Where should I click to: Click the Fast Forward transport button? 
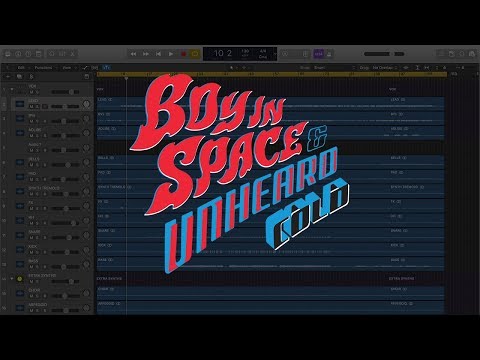point(146,54)
